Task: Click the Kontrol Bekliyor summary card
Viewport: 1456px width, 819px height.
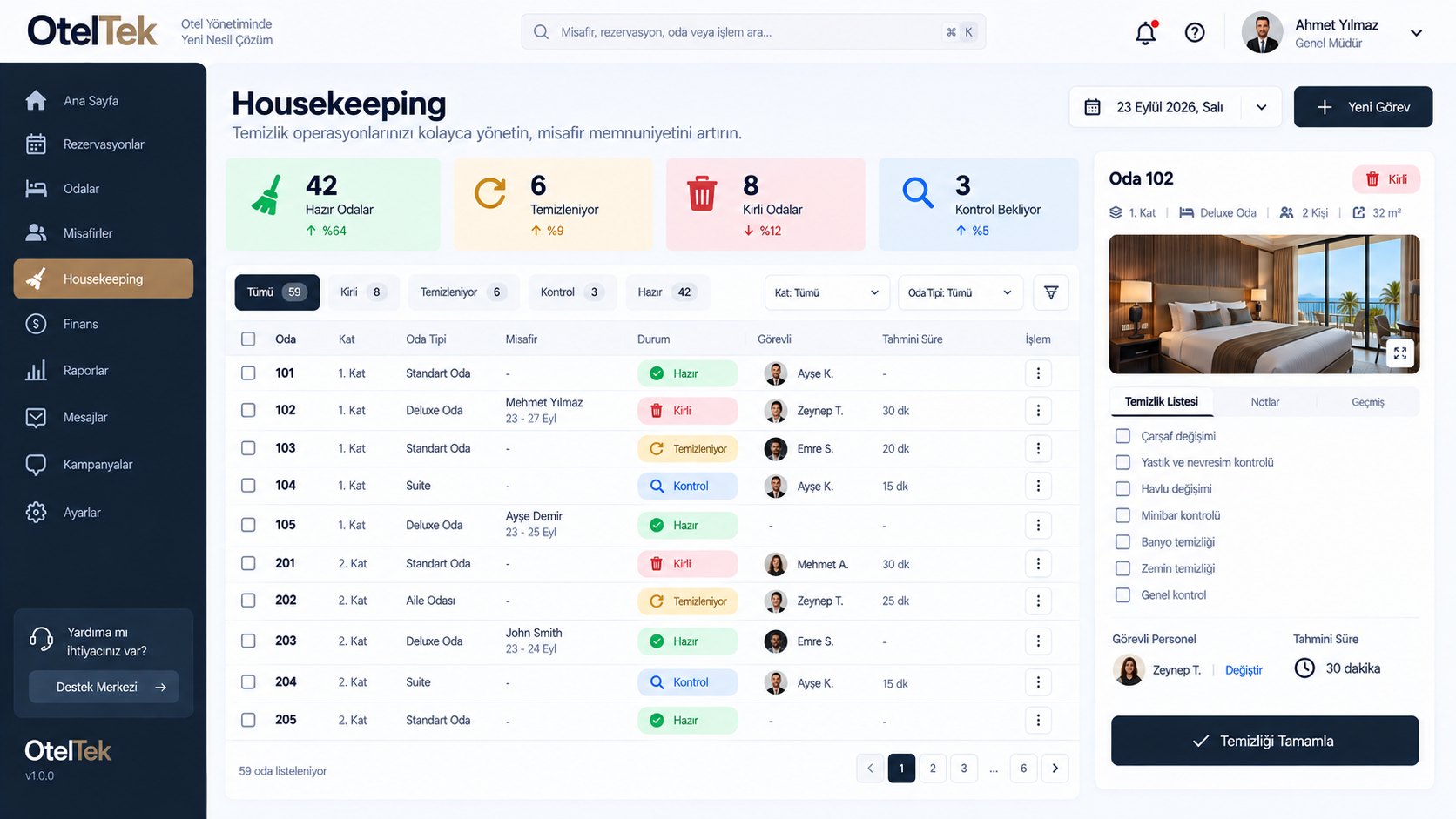Action: [978, 205]
